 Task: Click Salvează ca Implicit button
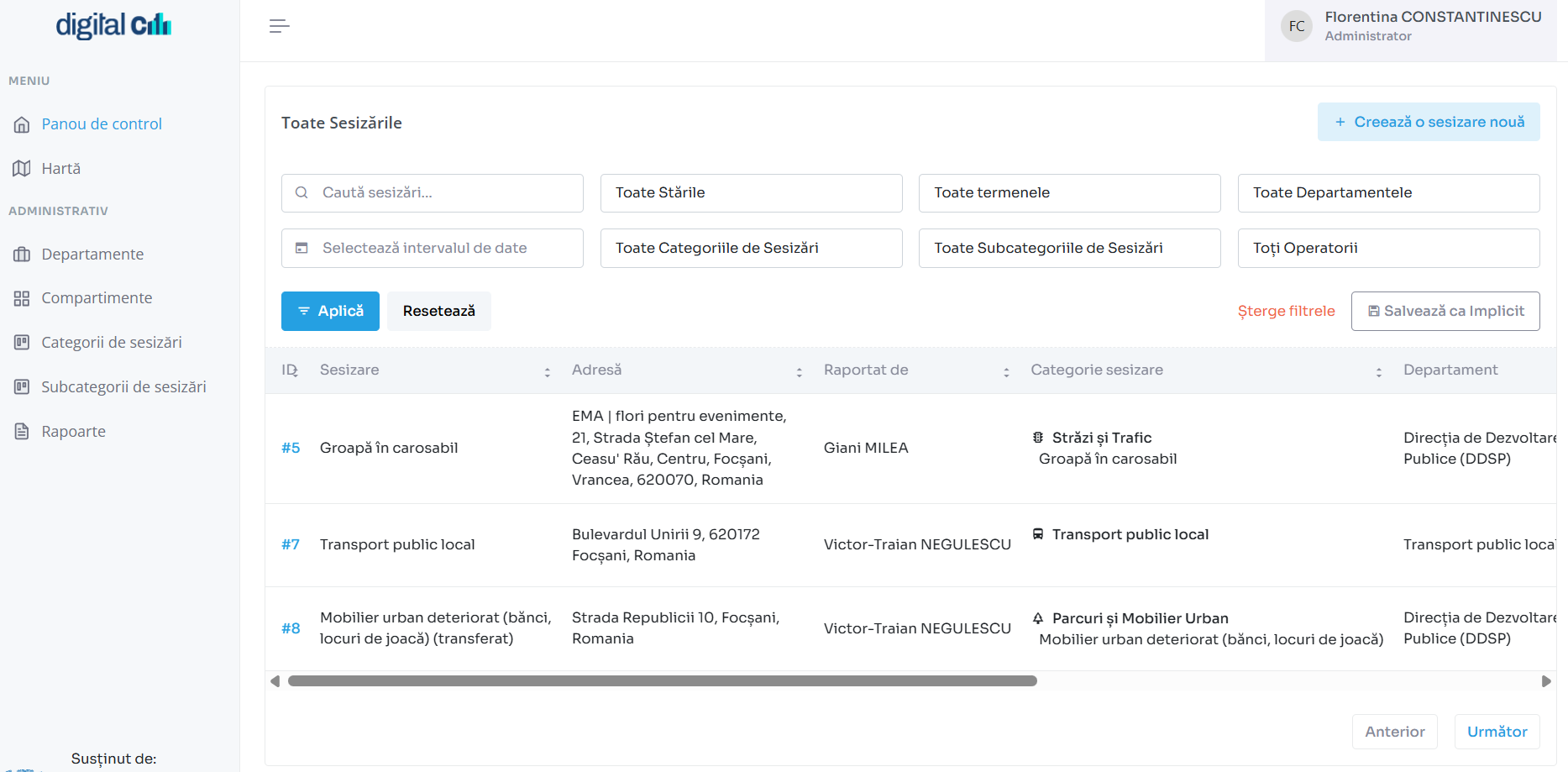(1445, 311)
